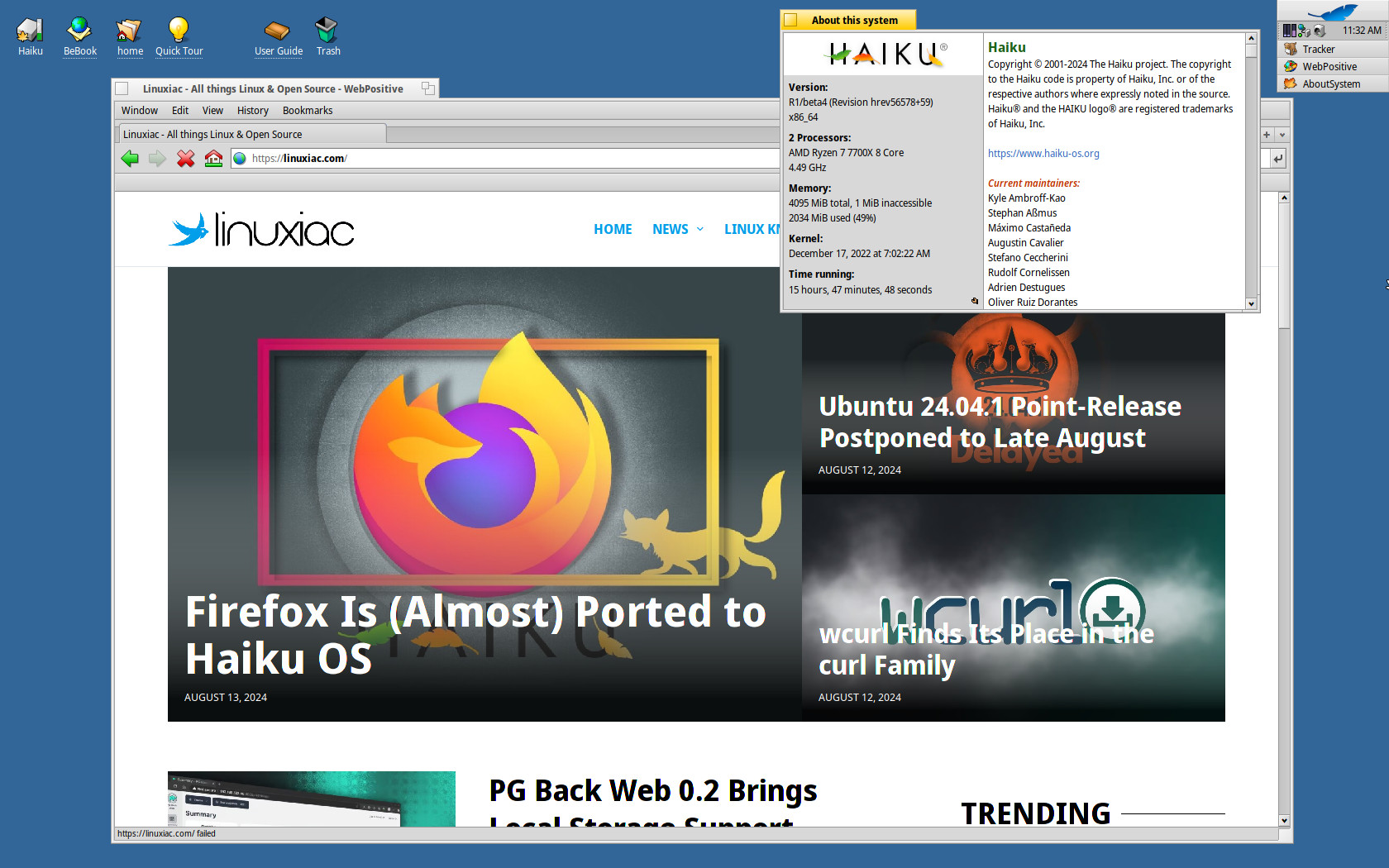Viewport: 1389px width, 868px height.
Task: Click the 15 hours time running value
Action: click(x=860, y=290)
